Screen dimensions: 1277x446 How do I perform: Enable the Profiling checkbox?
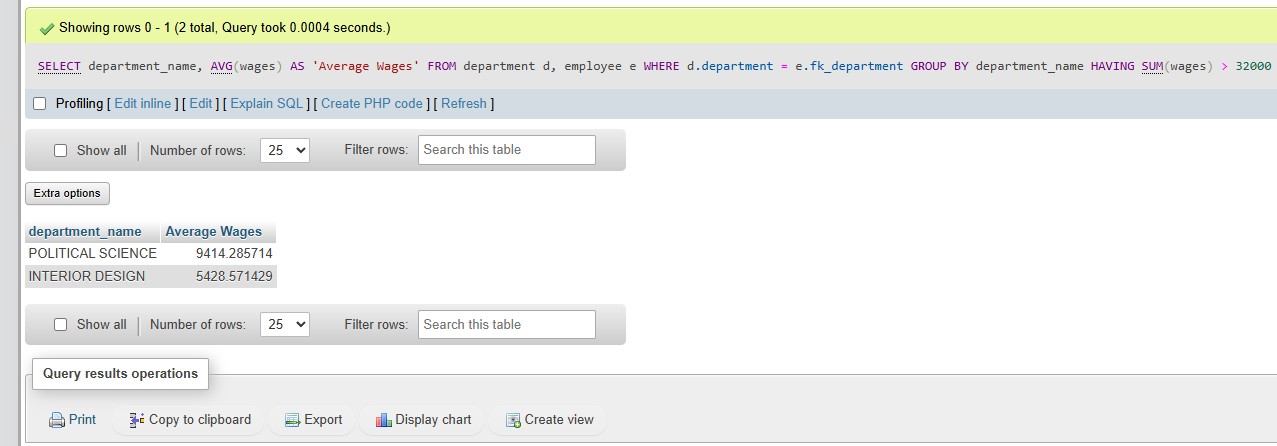tap(40, 103)
